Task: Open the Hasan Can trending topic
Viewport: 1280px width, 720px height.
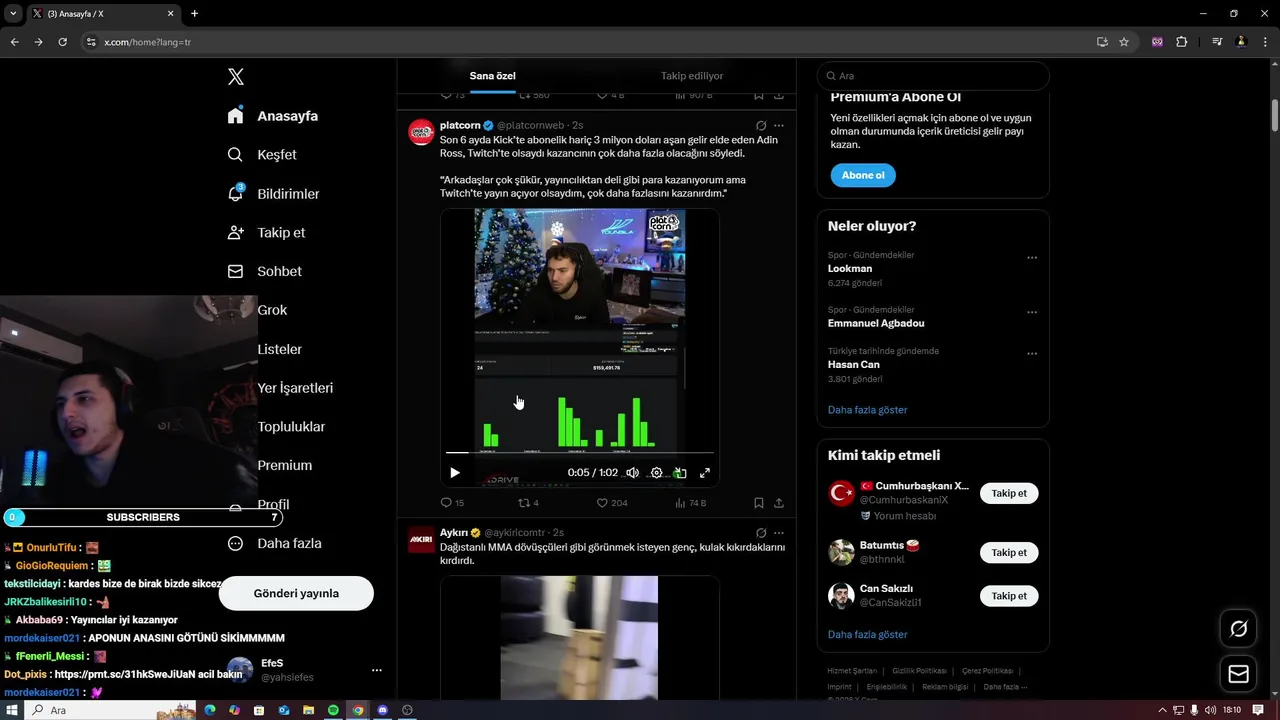Action: pyautogui.click(x=853, y=365)
